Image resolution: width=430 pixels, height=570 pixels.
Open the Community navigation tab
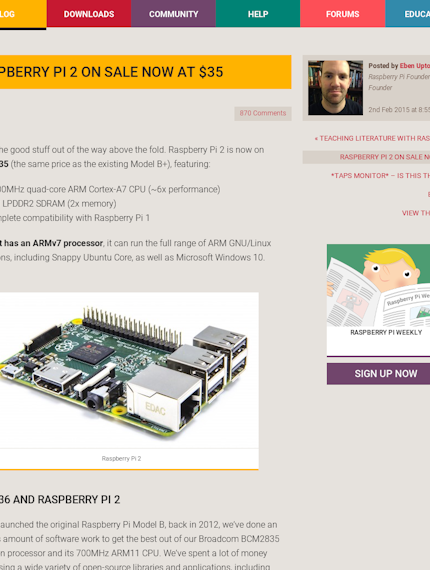(x=173, y=14)
